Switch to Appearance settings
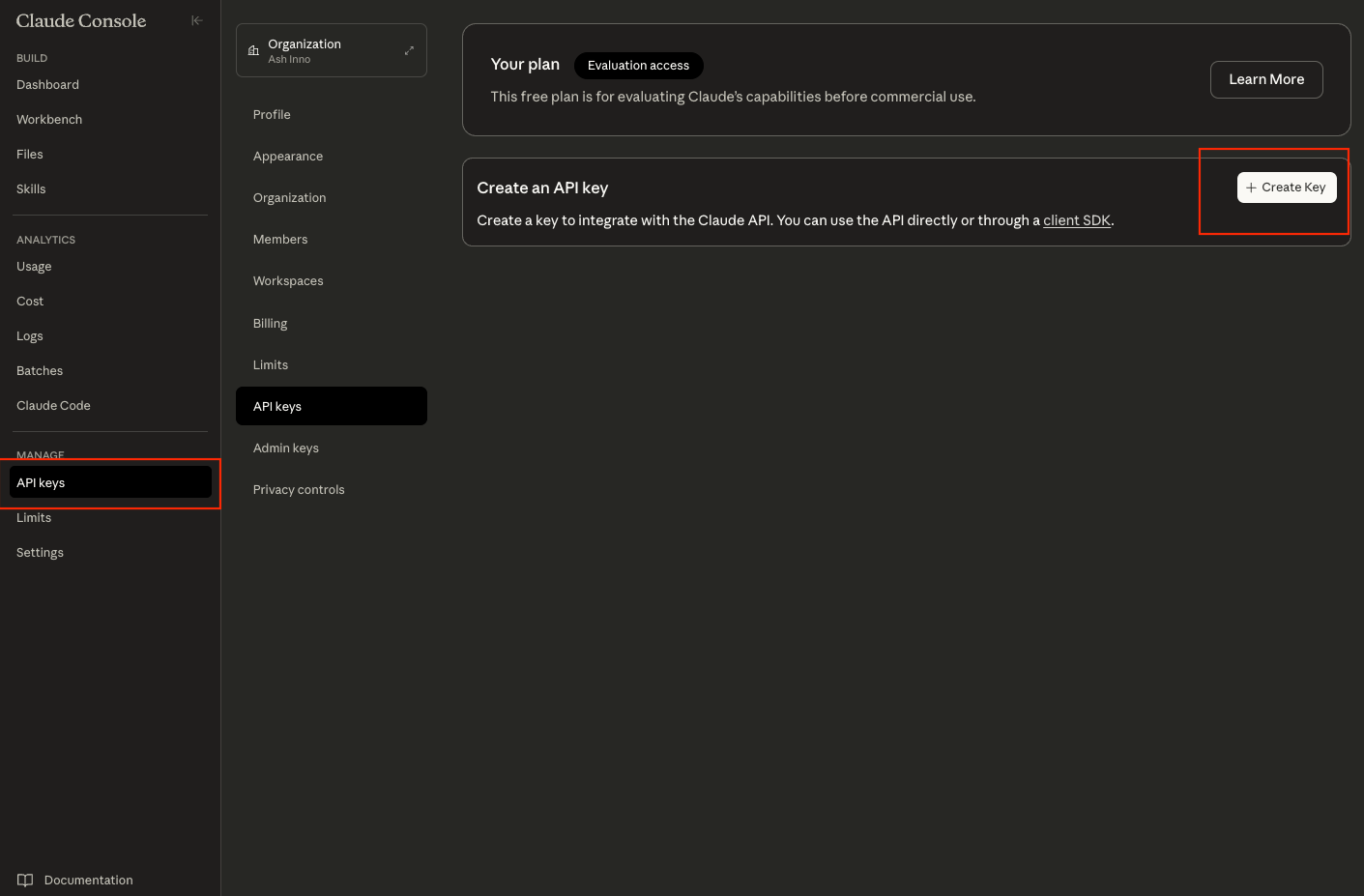 click(x=288, y=157)
